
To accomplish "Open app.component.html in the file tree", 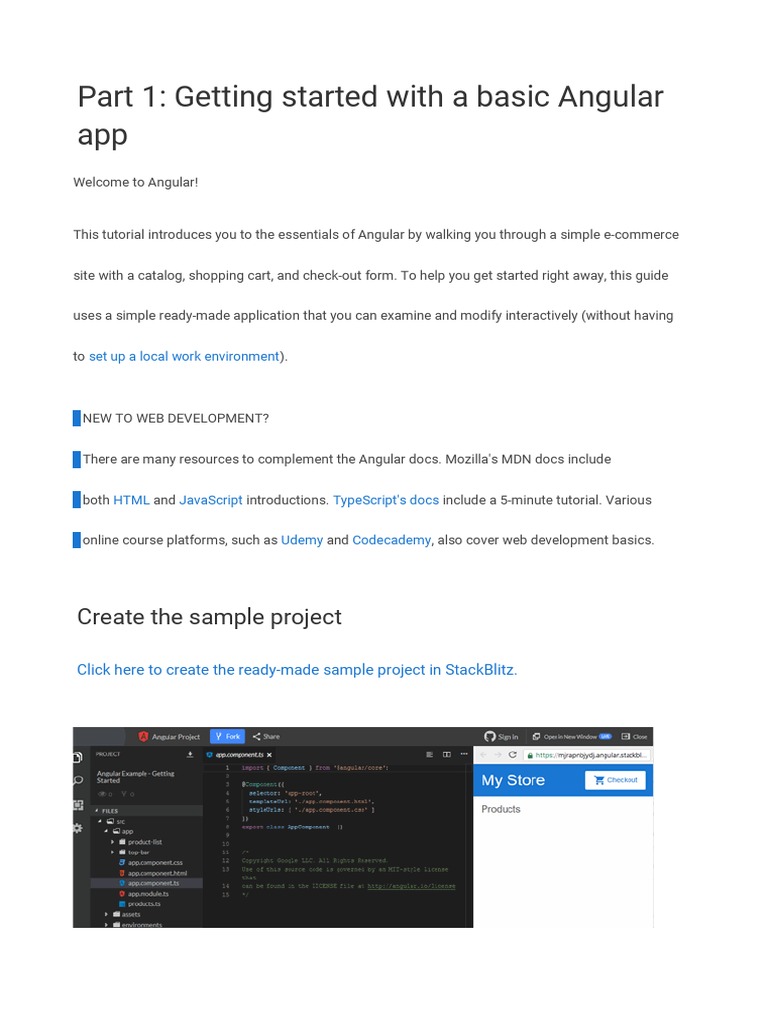I will point(157,873).
